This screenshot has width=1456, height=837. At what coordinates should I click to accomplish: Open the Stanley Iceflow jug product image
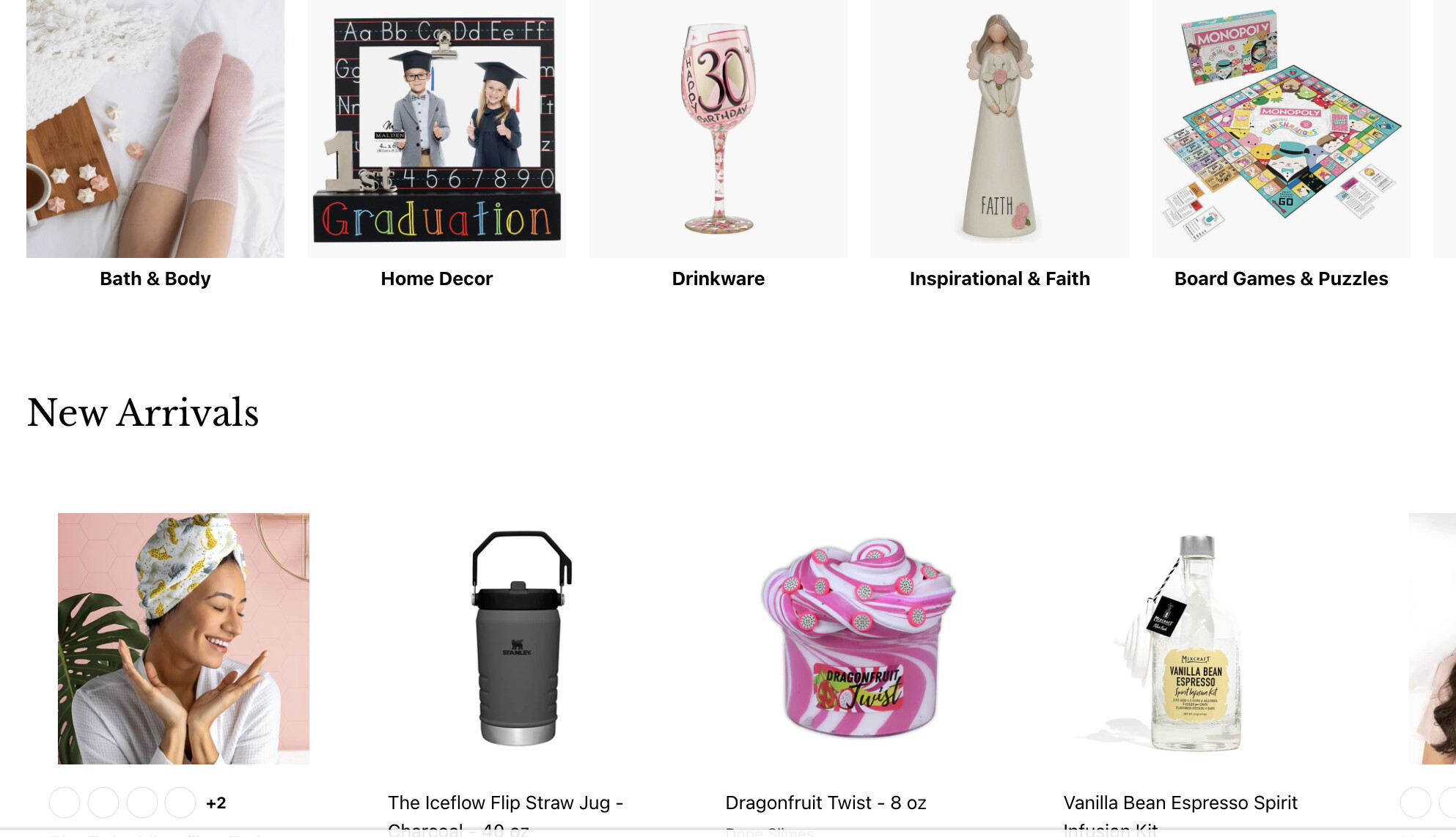click(x=521, y=638)
